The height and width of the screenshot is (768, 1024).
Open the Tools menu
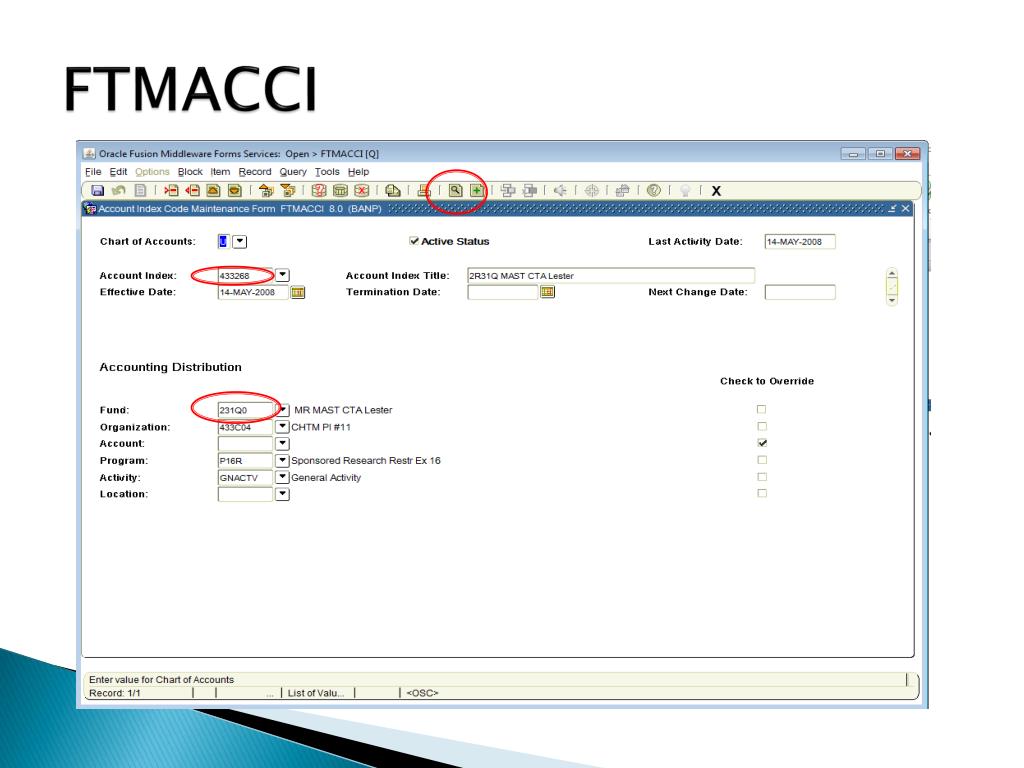[327, 172]
